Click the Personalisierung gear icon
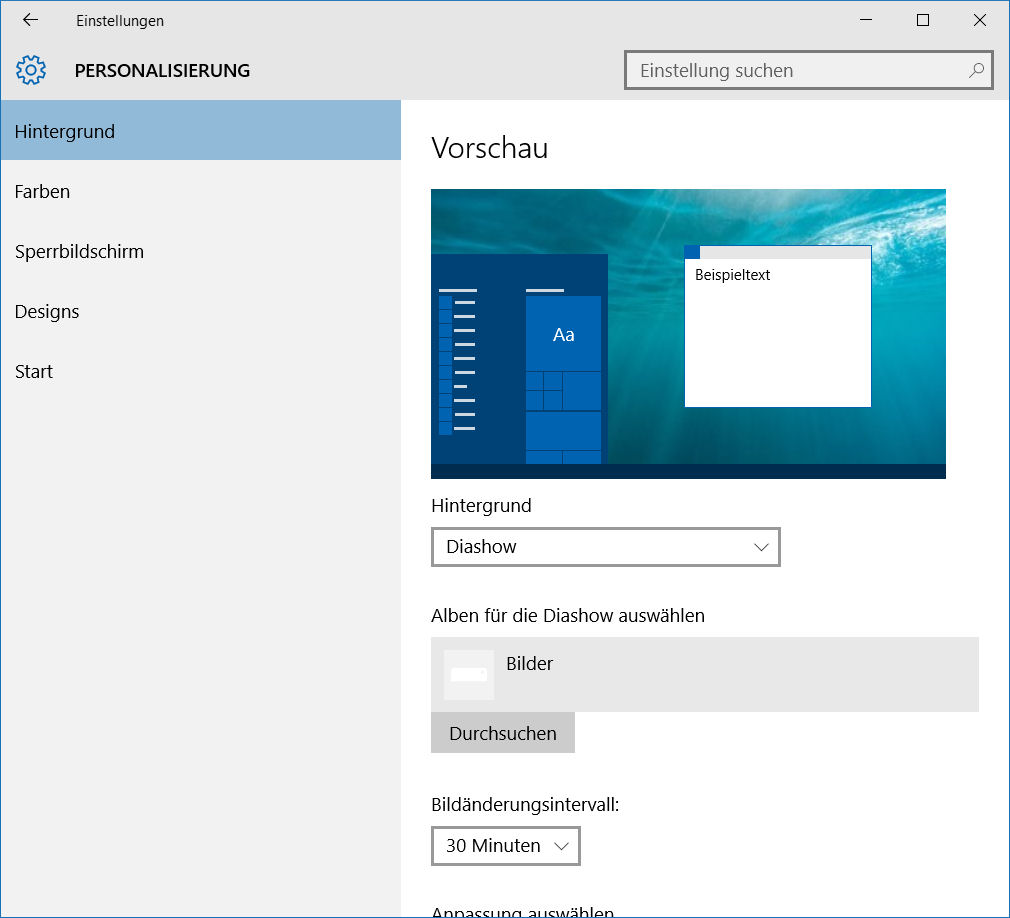The width and height of the screenshot is (1010, 918). click(x=31, y=70)
